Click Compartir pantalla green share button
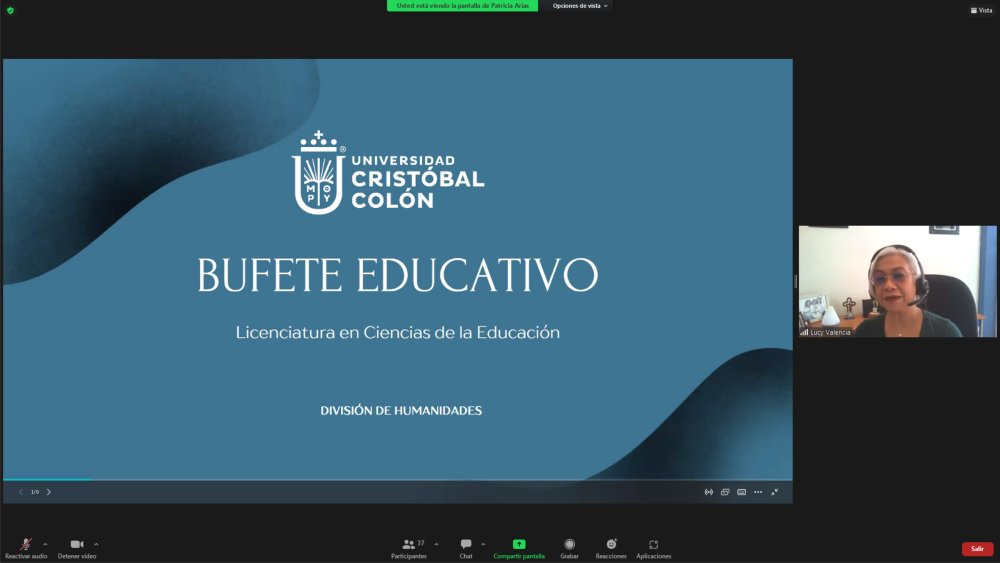Screen dimensions: 1000x563 pyautogui.click(x=519, y=548)
